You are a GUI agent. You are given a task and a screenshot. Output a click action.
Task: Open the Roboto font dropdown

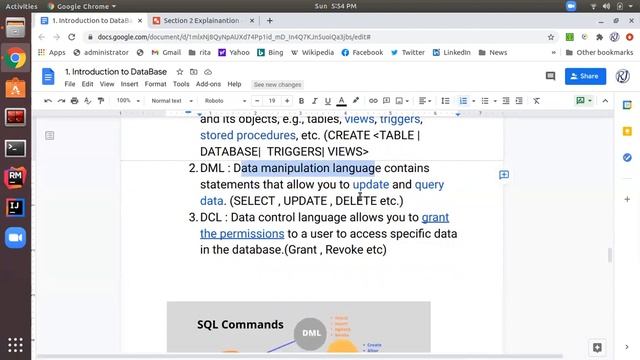225,101
